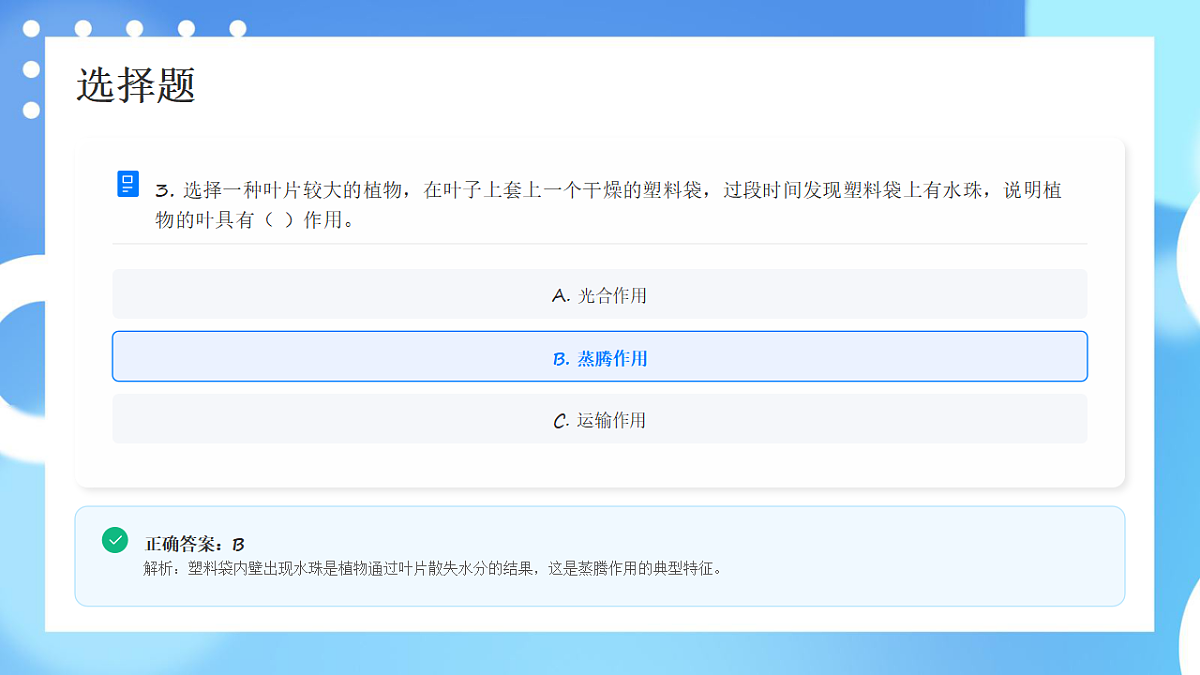Click the 正确答案：B label
The height and width of the screenshot is (675, 1200).
click(195, 544)
